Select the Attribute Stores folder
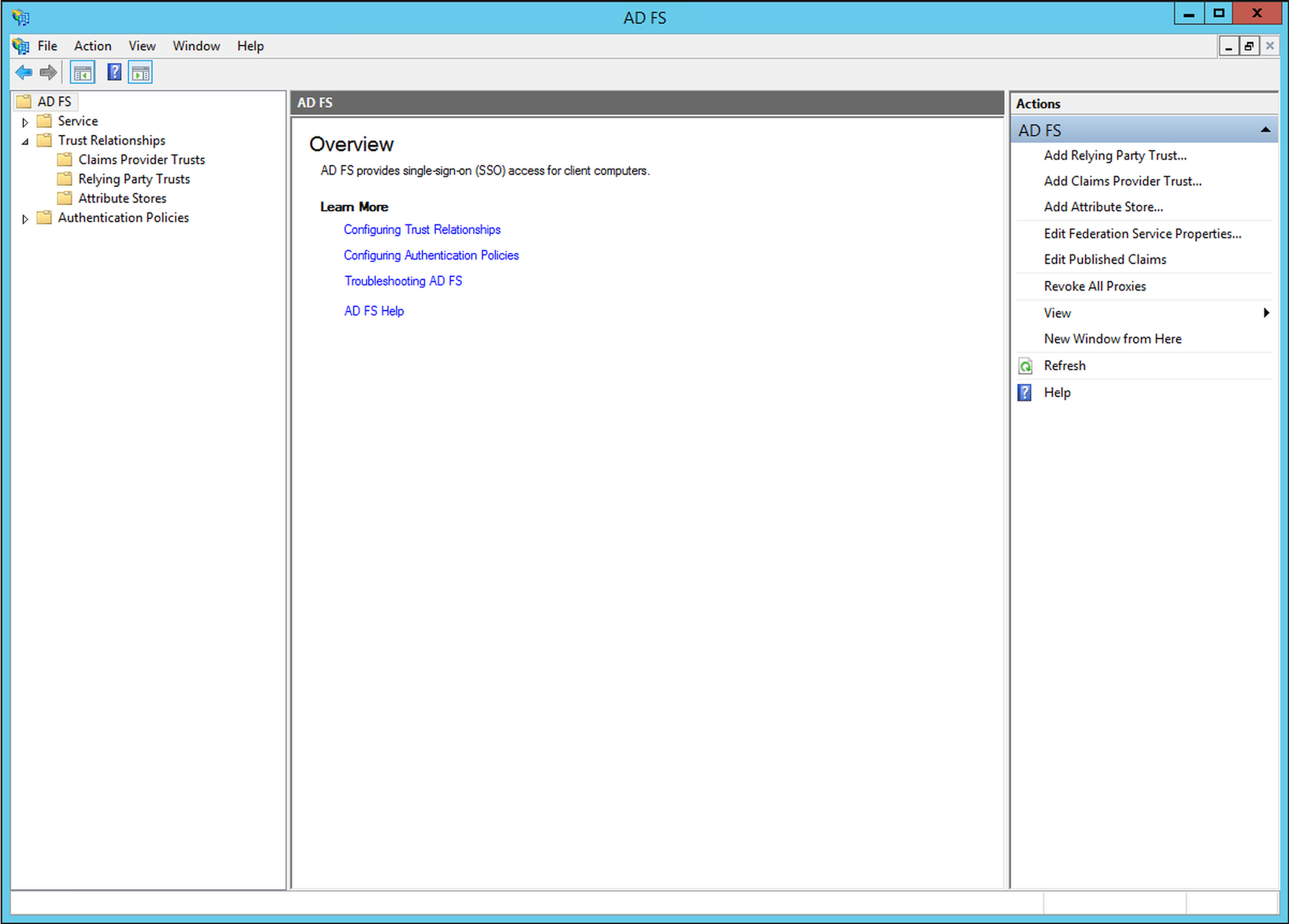 click(x=122, y=198)
